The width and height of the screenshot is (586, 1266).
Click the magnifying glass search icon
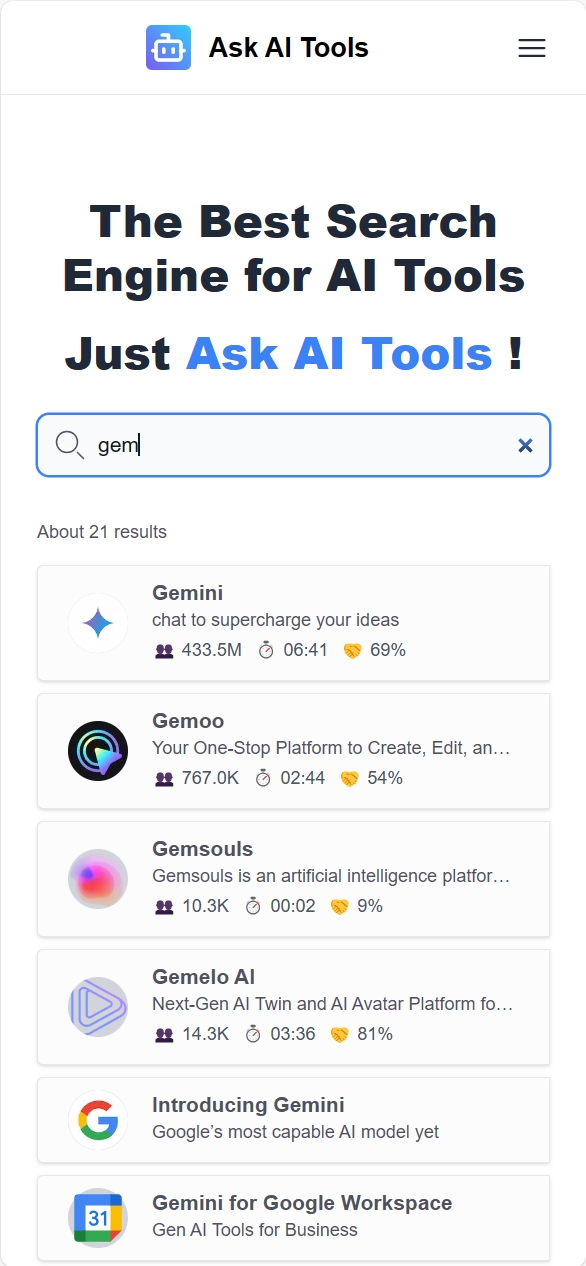click(x=69, y=445)
